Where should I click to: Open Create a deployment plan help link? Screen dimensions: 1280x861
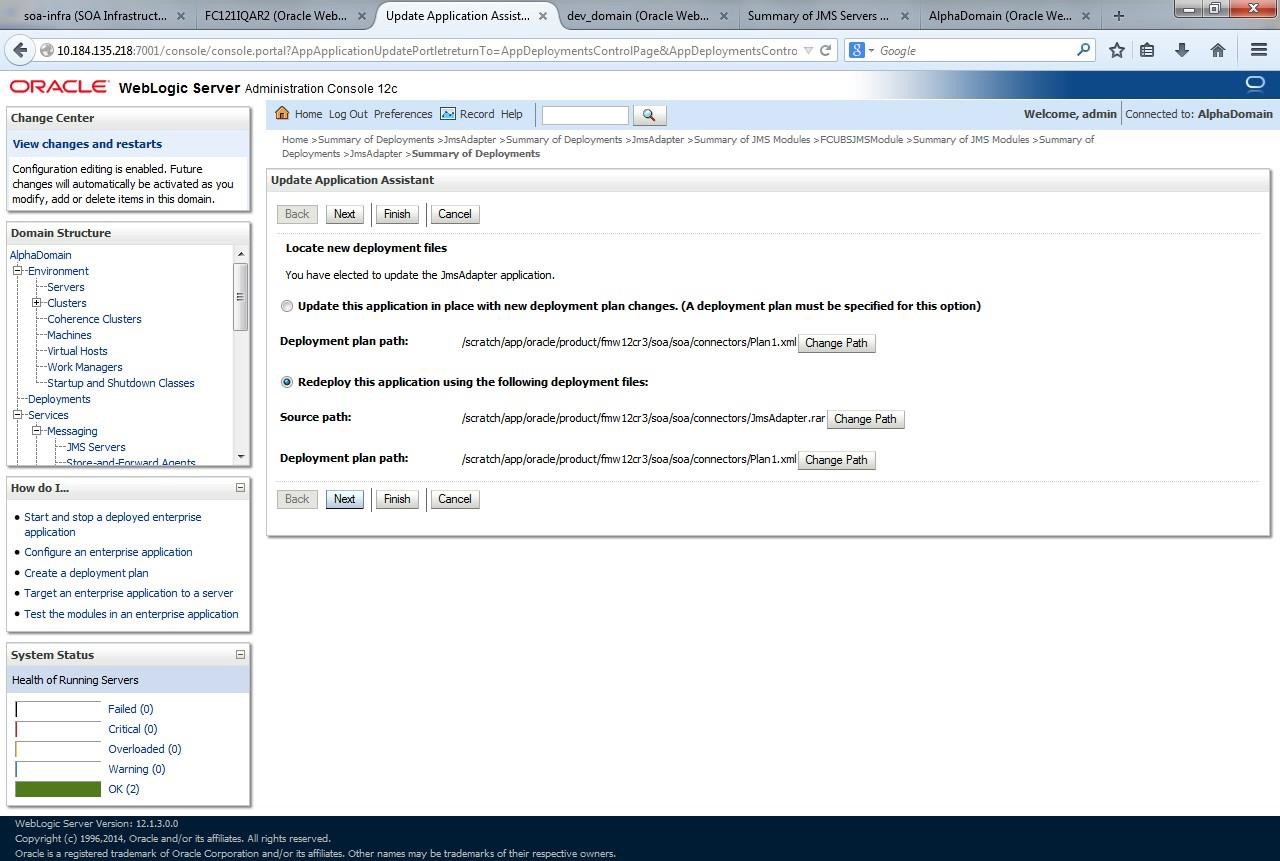[86, 573]
